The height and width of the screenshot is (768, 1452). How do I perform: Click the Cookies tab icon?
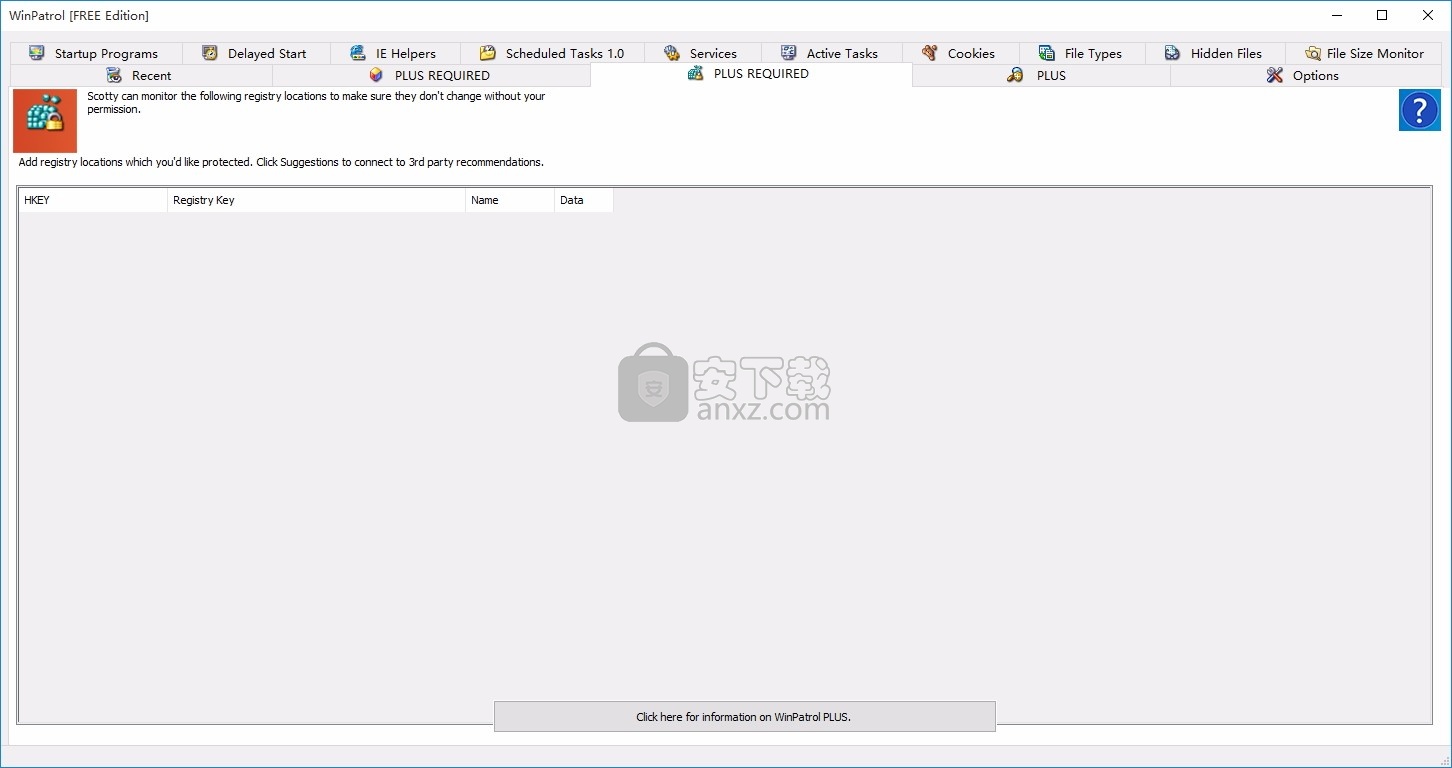pos(930,53)
